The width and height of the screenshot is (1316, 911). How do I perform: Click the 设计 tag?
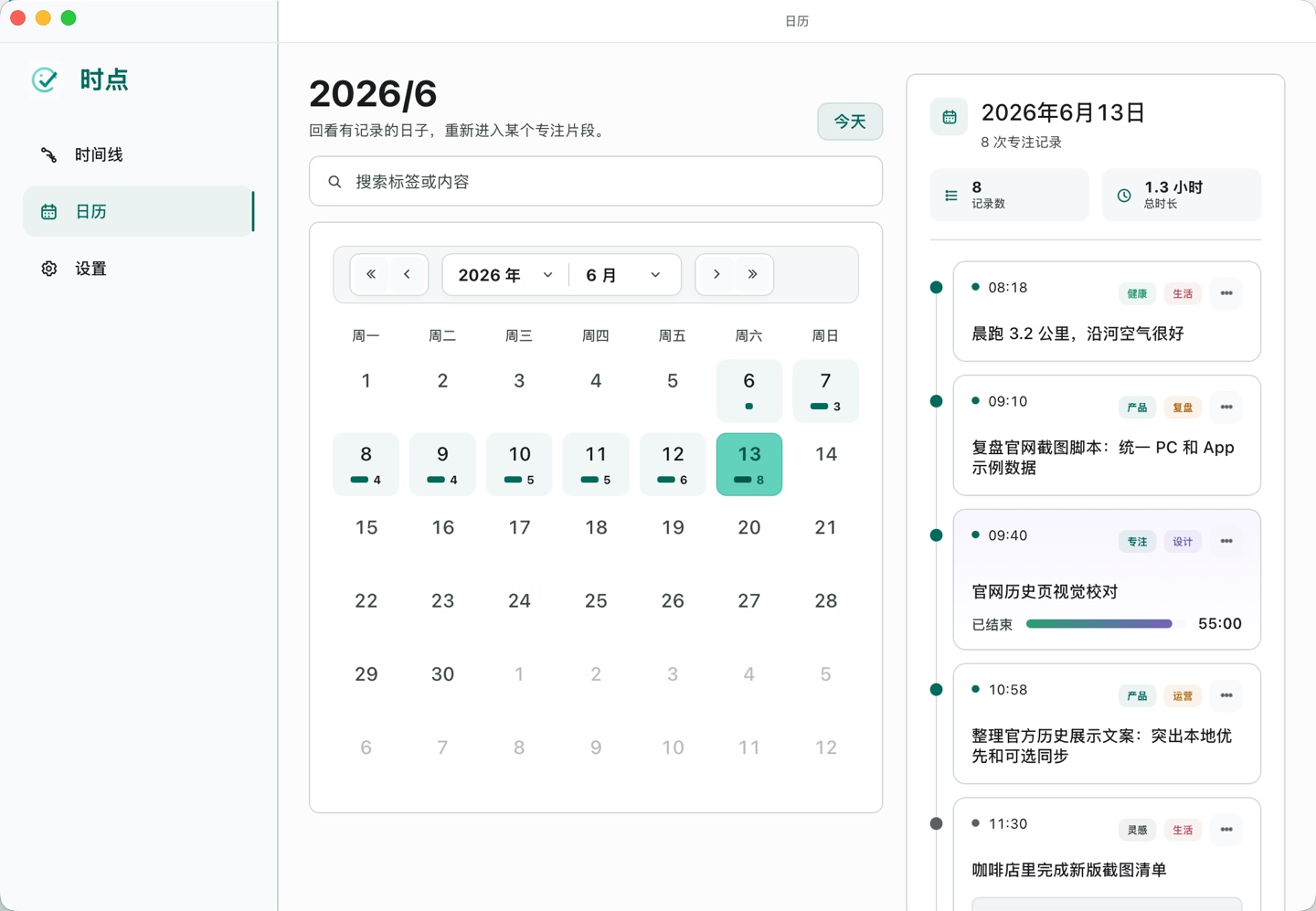(1183, 542)
